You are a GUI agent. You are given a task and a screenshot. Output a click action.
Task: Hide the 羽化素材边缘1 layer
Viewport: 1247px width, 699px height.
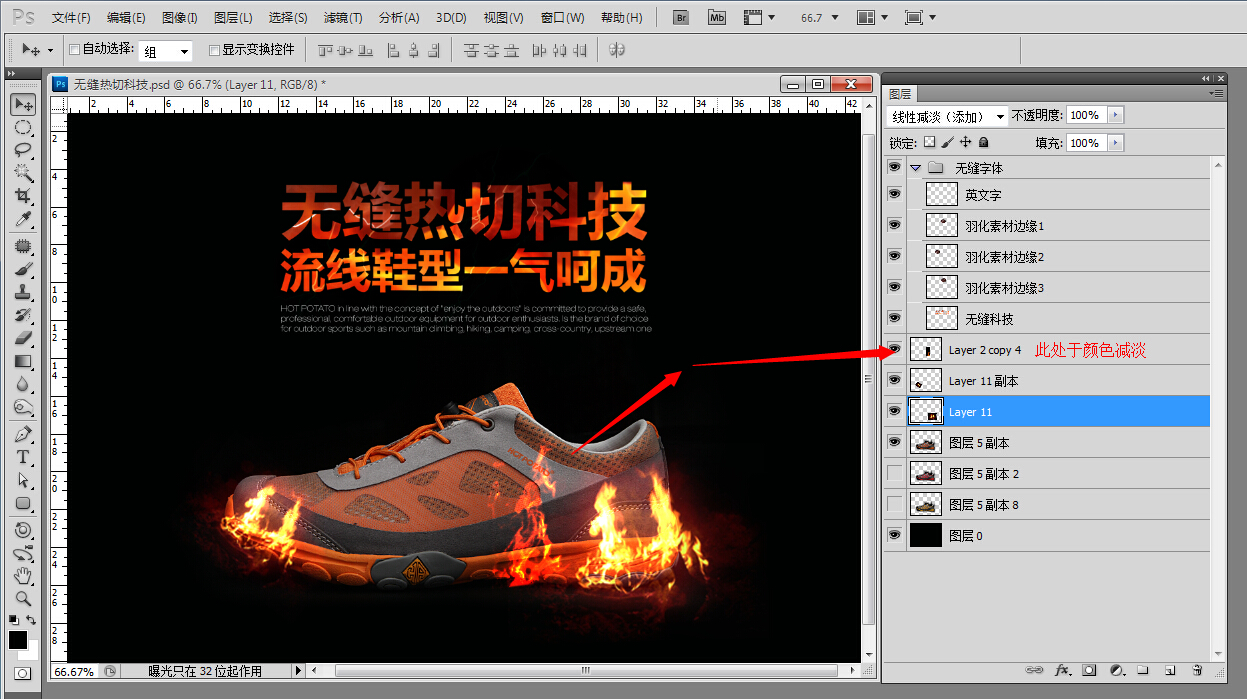point(894,226)
